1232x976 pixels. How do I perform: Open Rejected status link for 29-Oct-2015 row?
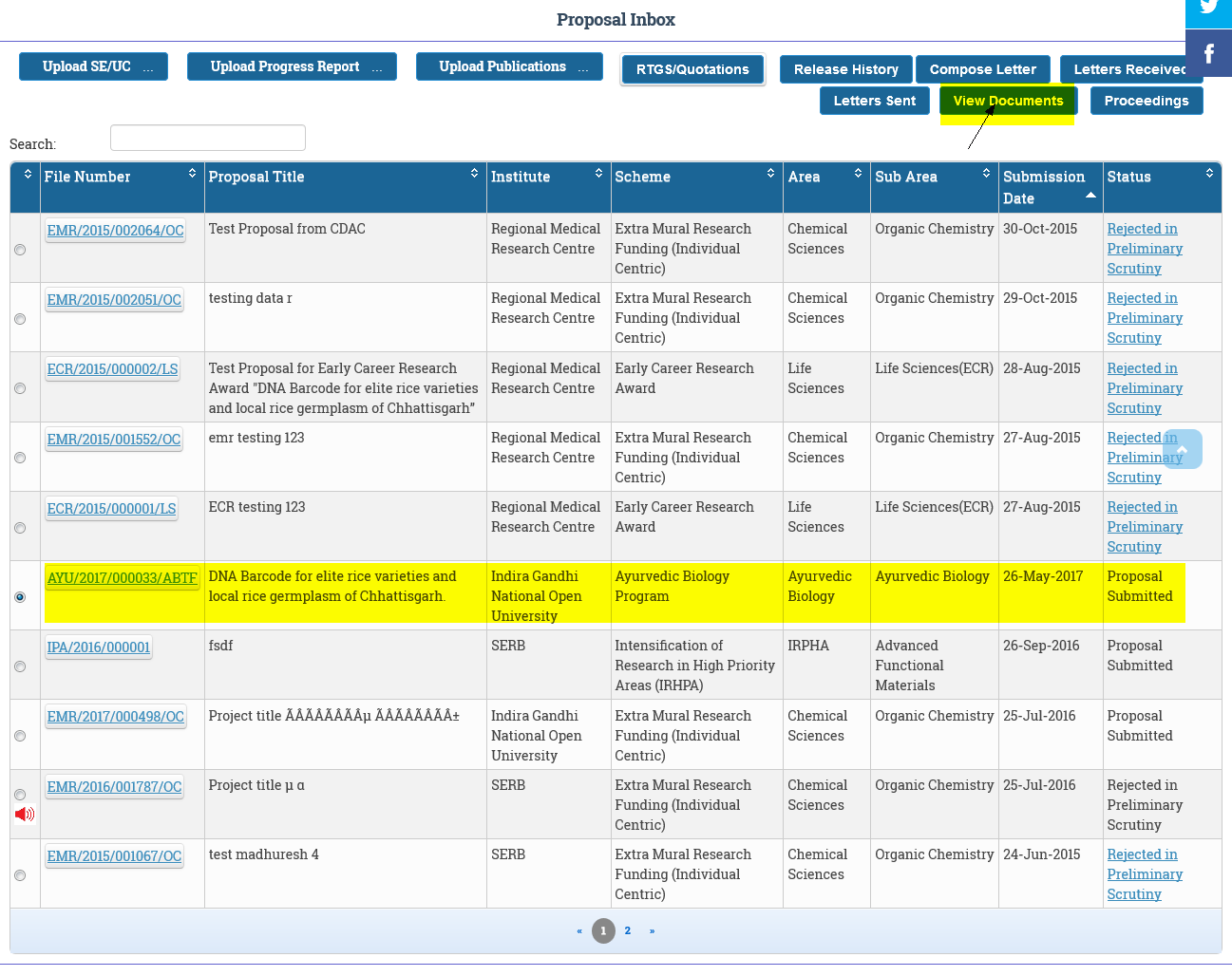point(1145,318)
